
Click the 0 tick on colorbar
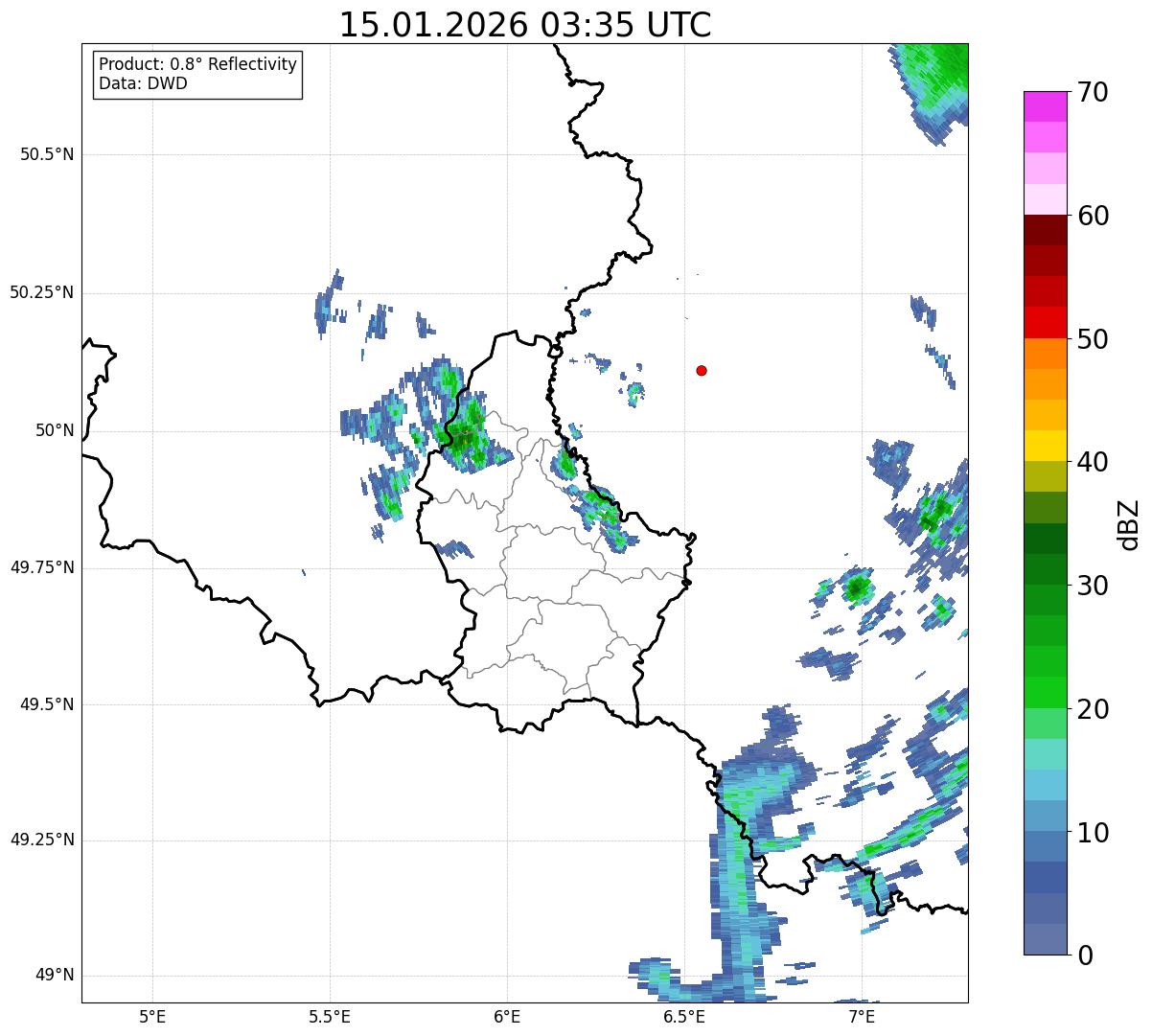(x=1085, y=955)
